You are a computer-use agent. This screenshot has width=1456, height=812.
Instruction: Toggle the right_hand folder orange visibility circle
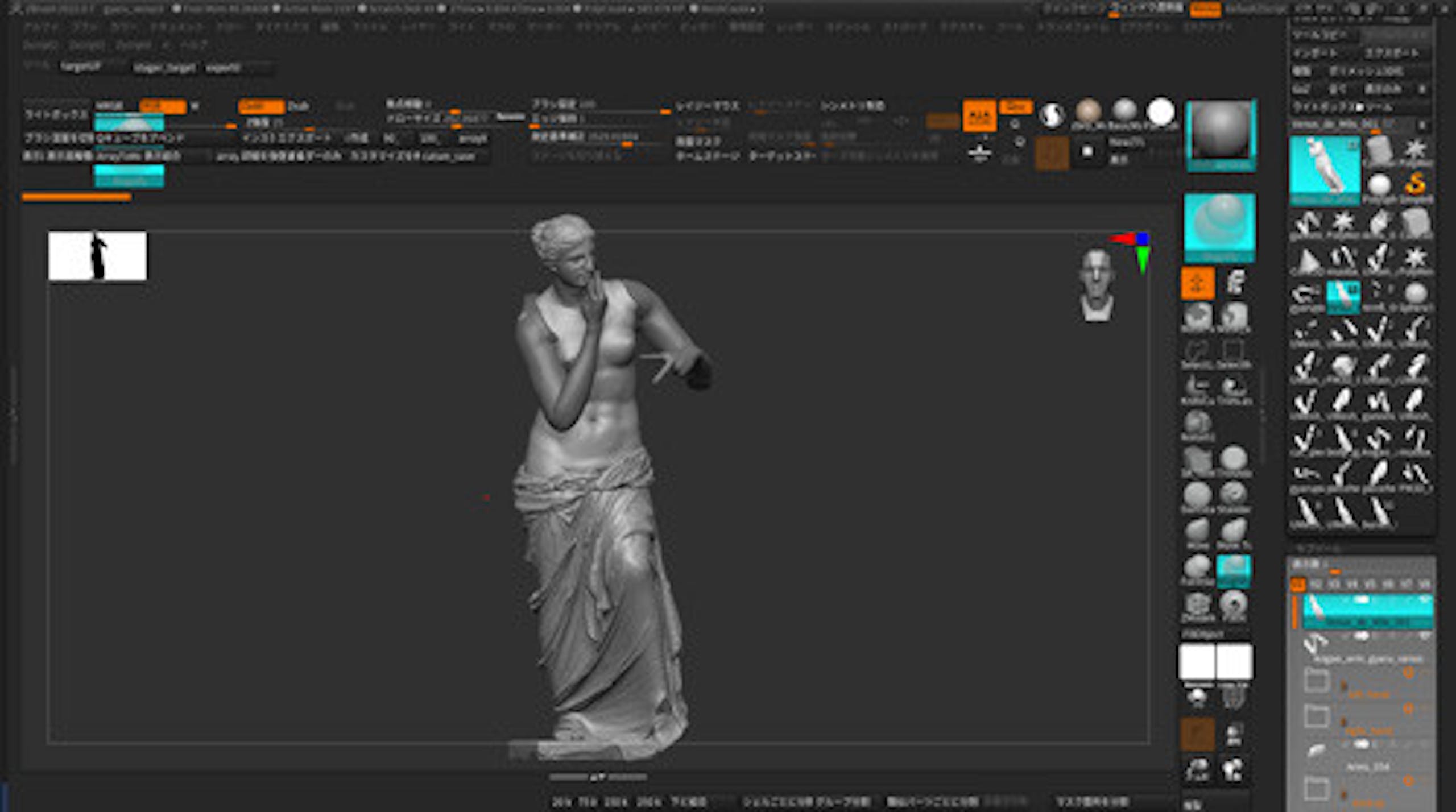(1408, 709)
